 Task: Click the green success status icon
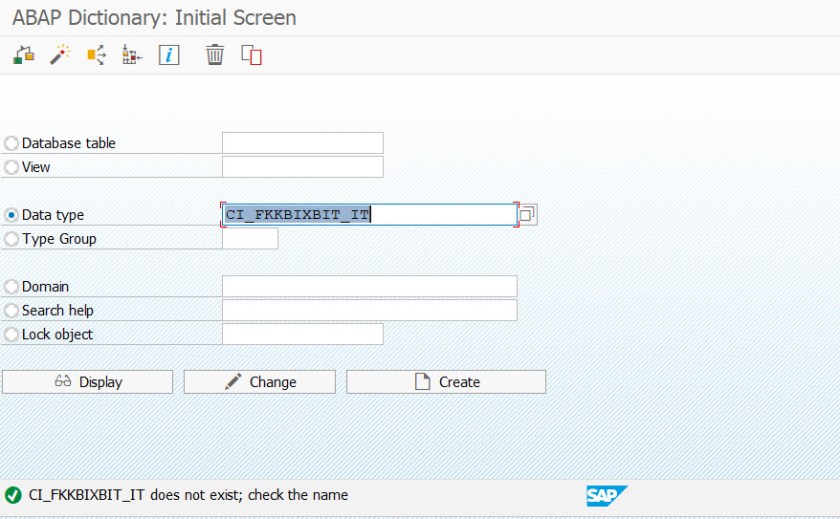pyautogui.click(x=13, y=495)
